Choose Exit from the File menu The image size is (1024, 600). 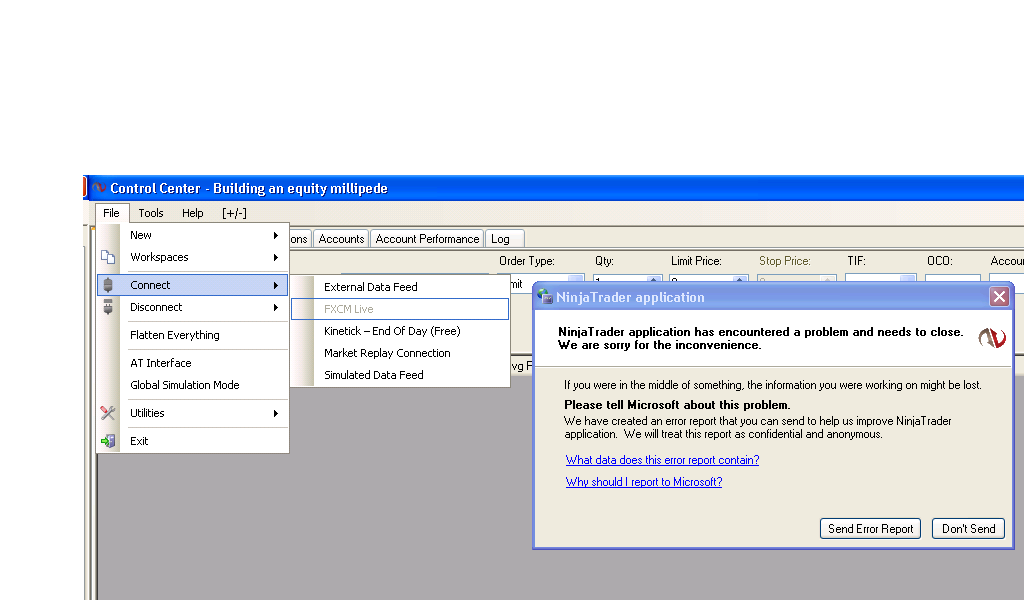tap(193, 441)
